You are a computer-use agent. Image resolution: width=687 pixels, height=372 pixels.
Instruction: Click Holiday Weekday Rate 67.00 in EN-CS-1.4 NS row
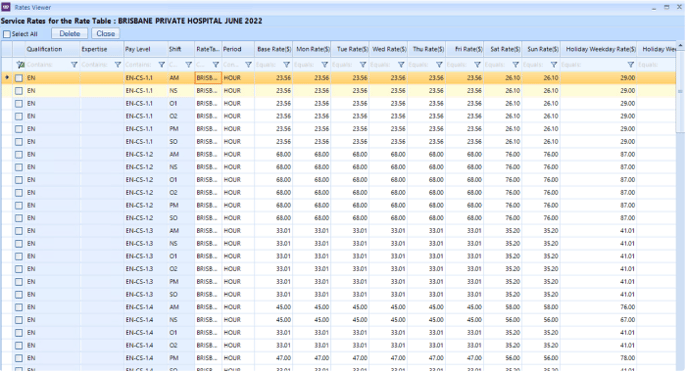(598, 320)
